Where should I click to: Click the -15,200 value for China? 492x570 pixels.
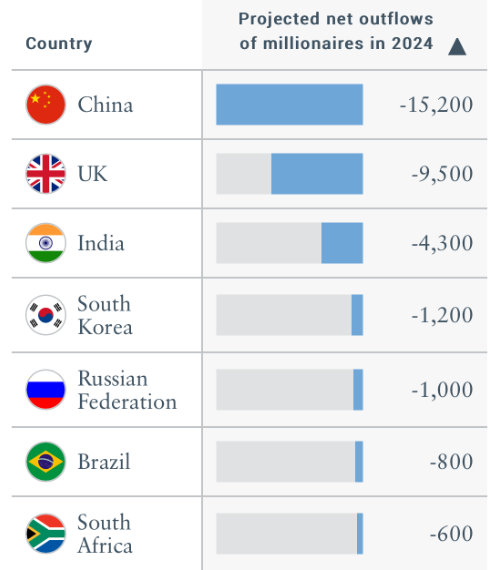436,105
